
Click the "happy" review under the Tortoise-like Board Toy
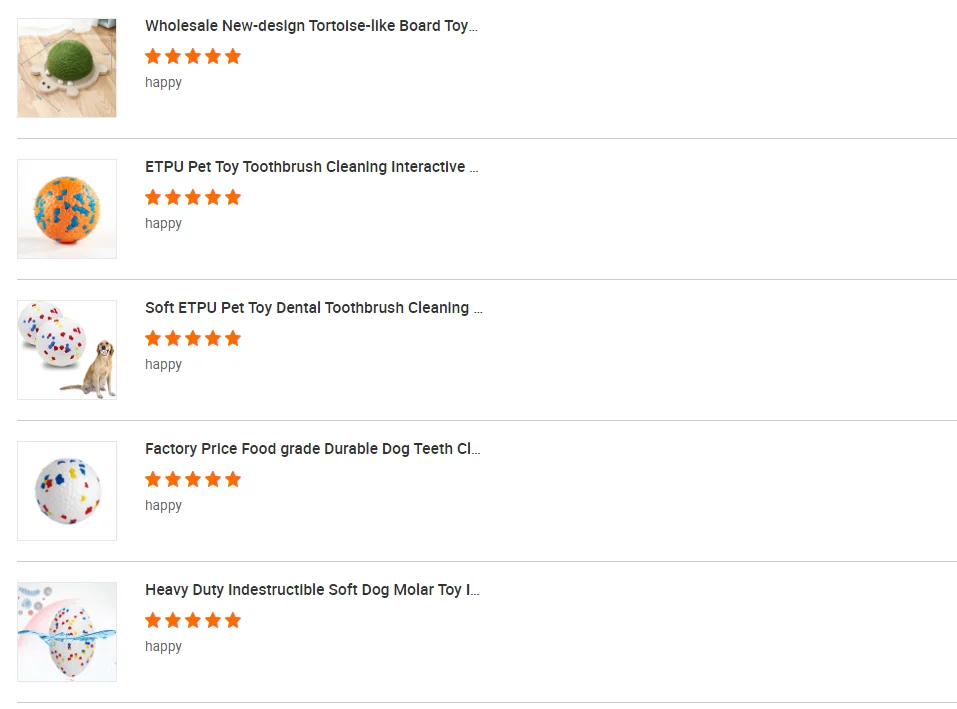click(x=163, y=83)
